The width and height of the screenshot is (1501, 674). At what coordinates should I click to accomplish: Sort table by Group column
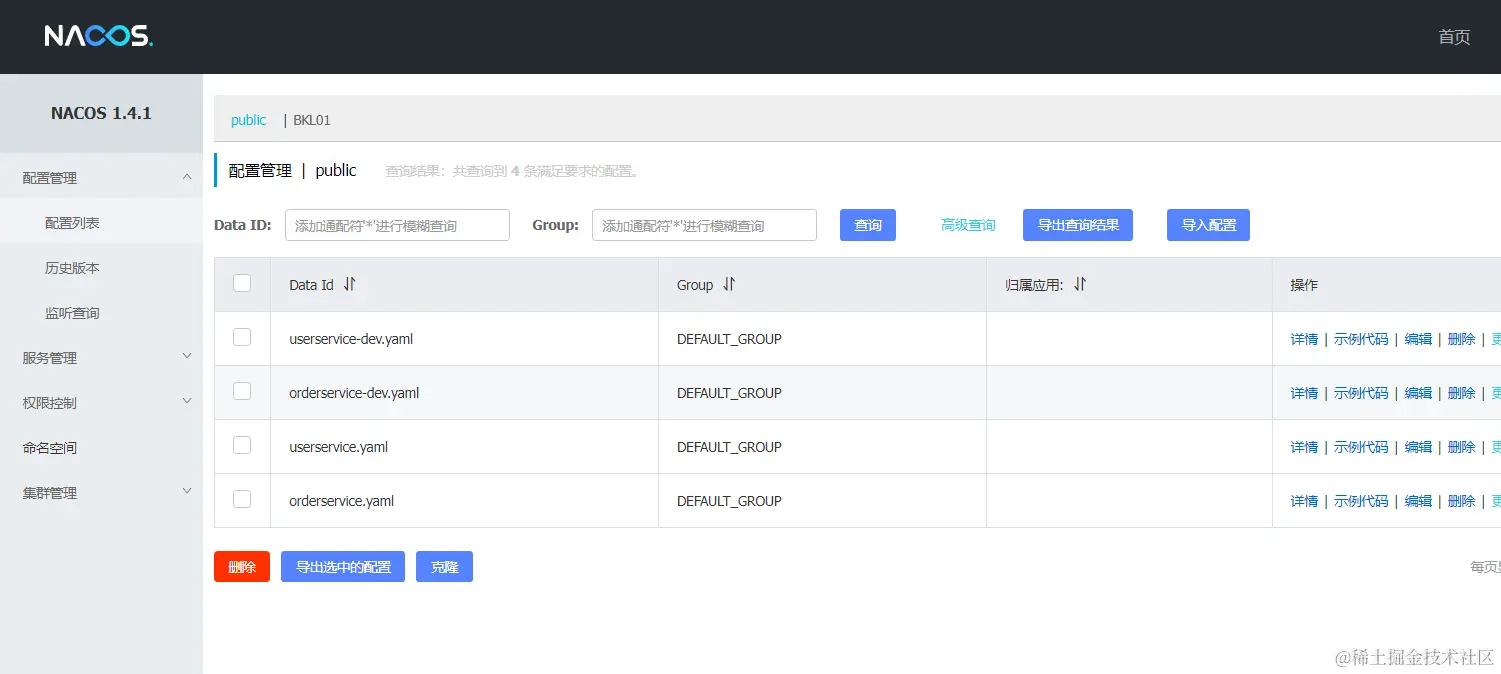tap(729, 285)
